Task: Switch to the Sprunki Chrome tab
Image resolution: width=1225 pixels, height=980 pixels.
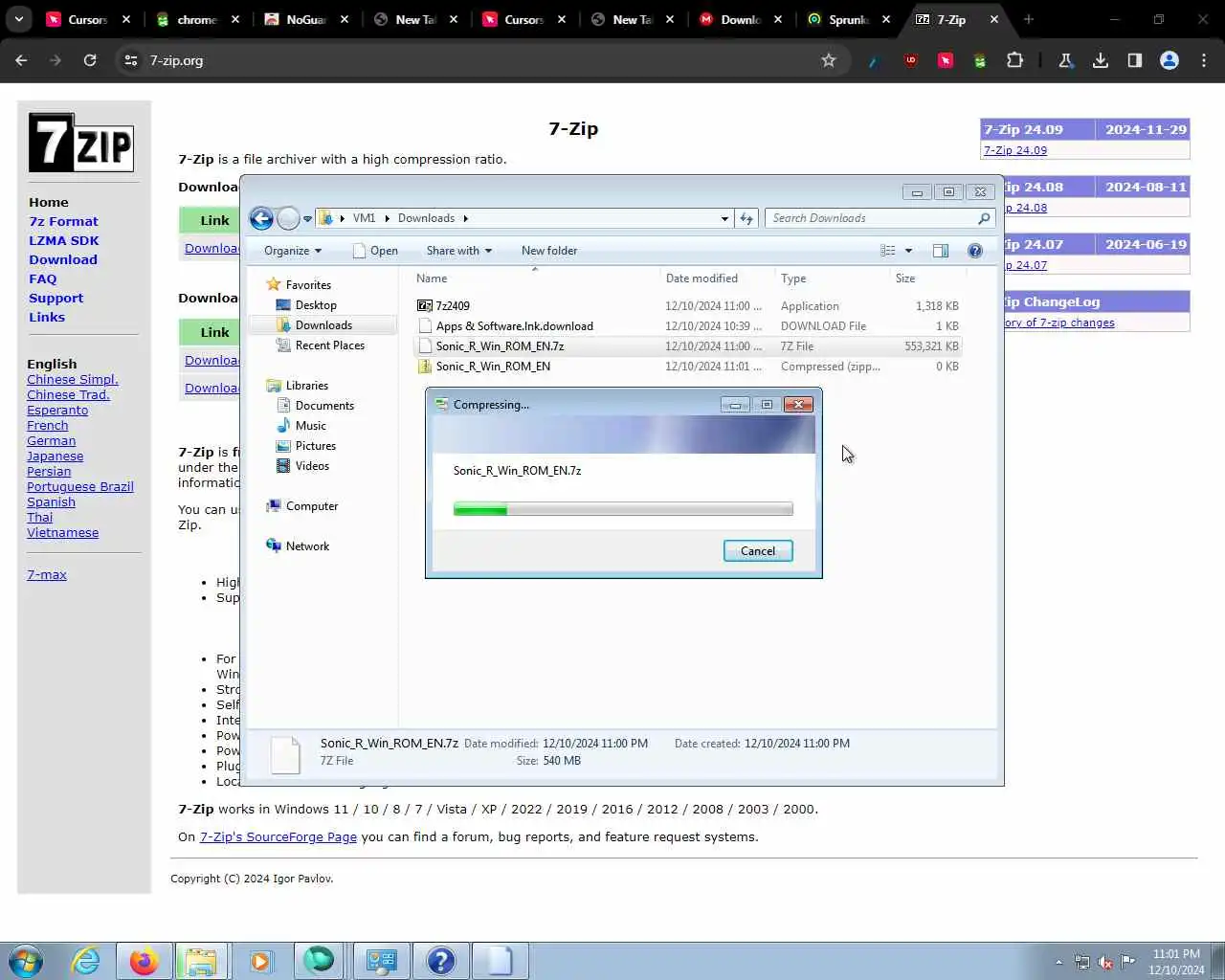Action: point(848,19)
